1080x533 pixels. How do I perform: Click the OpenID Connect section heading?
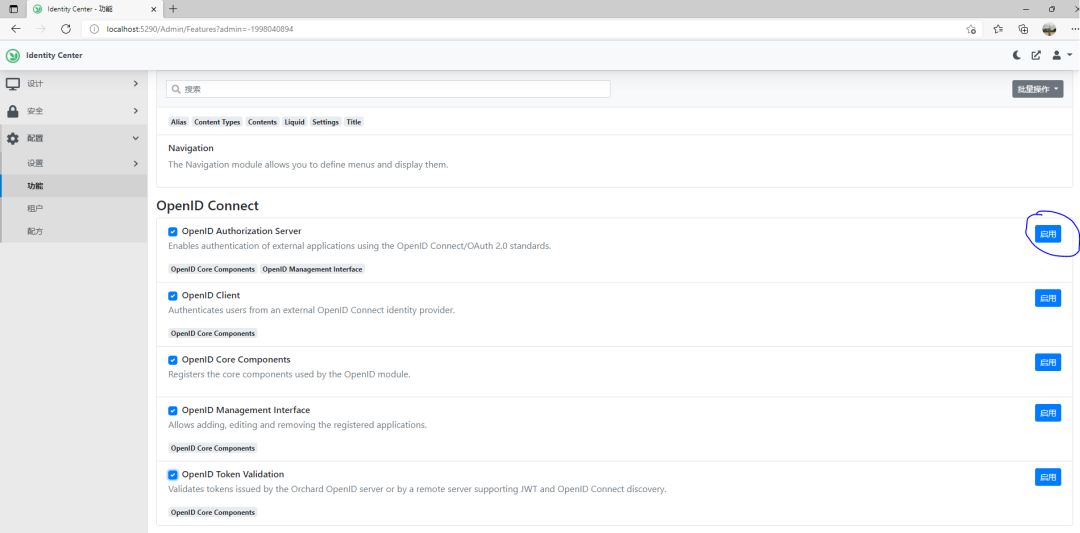coord(207,206)
